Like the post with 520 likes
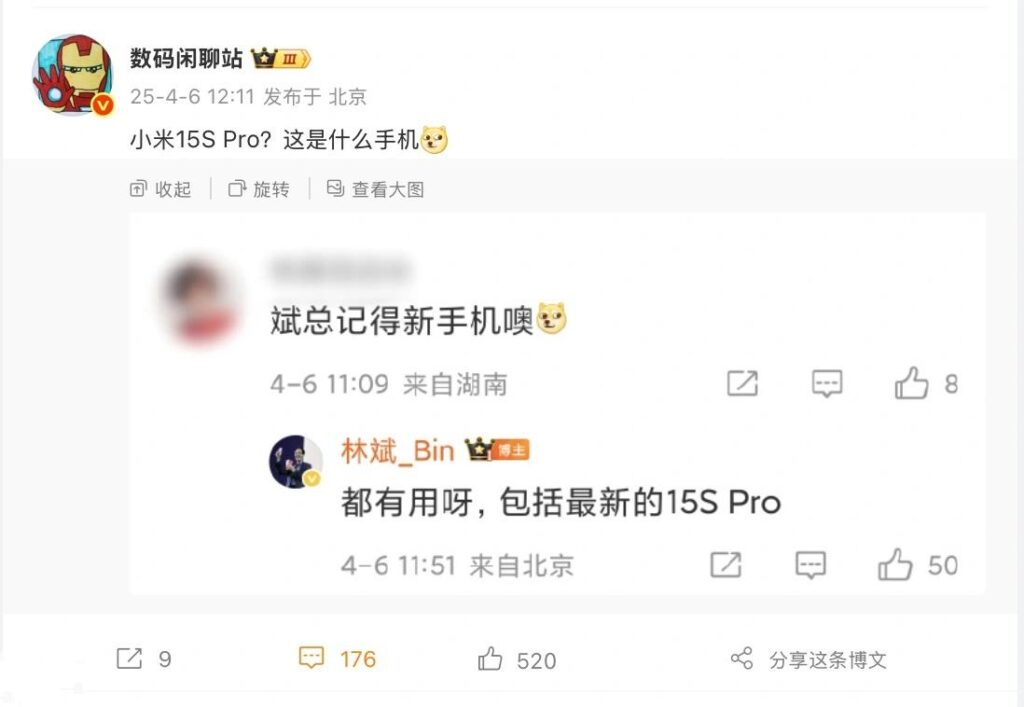The image size is (1024, 707). 517,659
